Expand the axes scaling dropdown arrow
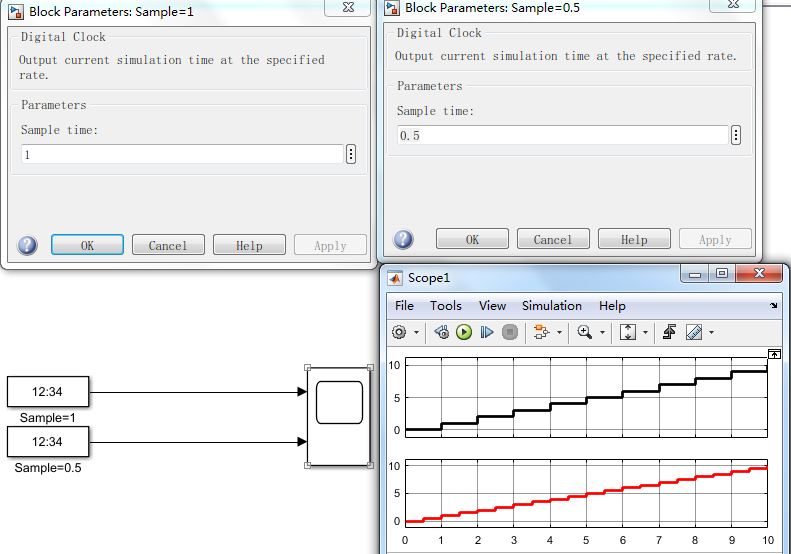Image resolution: width=791 pixels, height=554 pixels. [645, 333]
